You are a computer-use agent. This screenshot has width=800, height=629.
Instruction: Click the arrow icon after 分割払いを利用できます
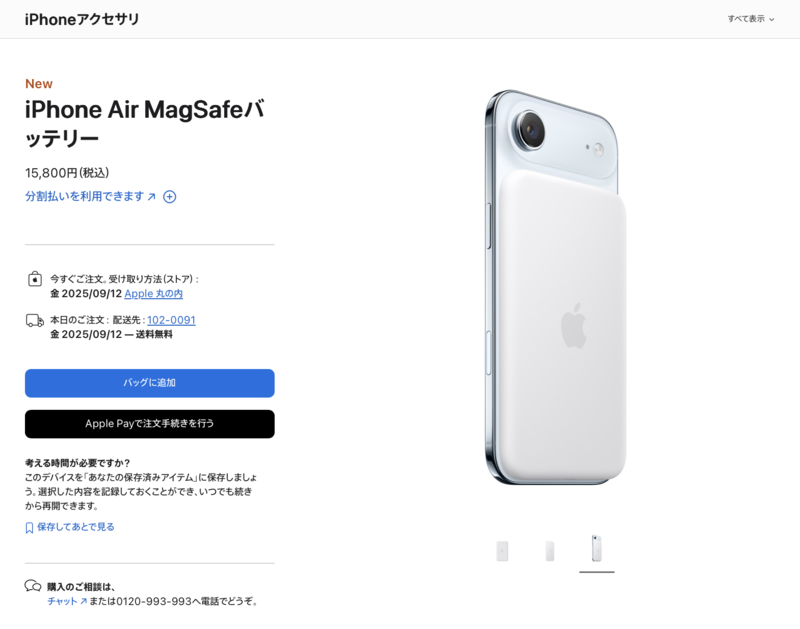[152, 197]
